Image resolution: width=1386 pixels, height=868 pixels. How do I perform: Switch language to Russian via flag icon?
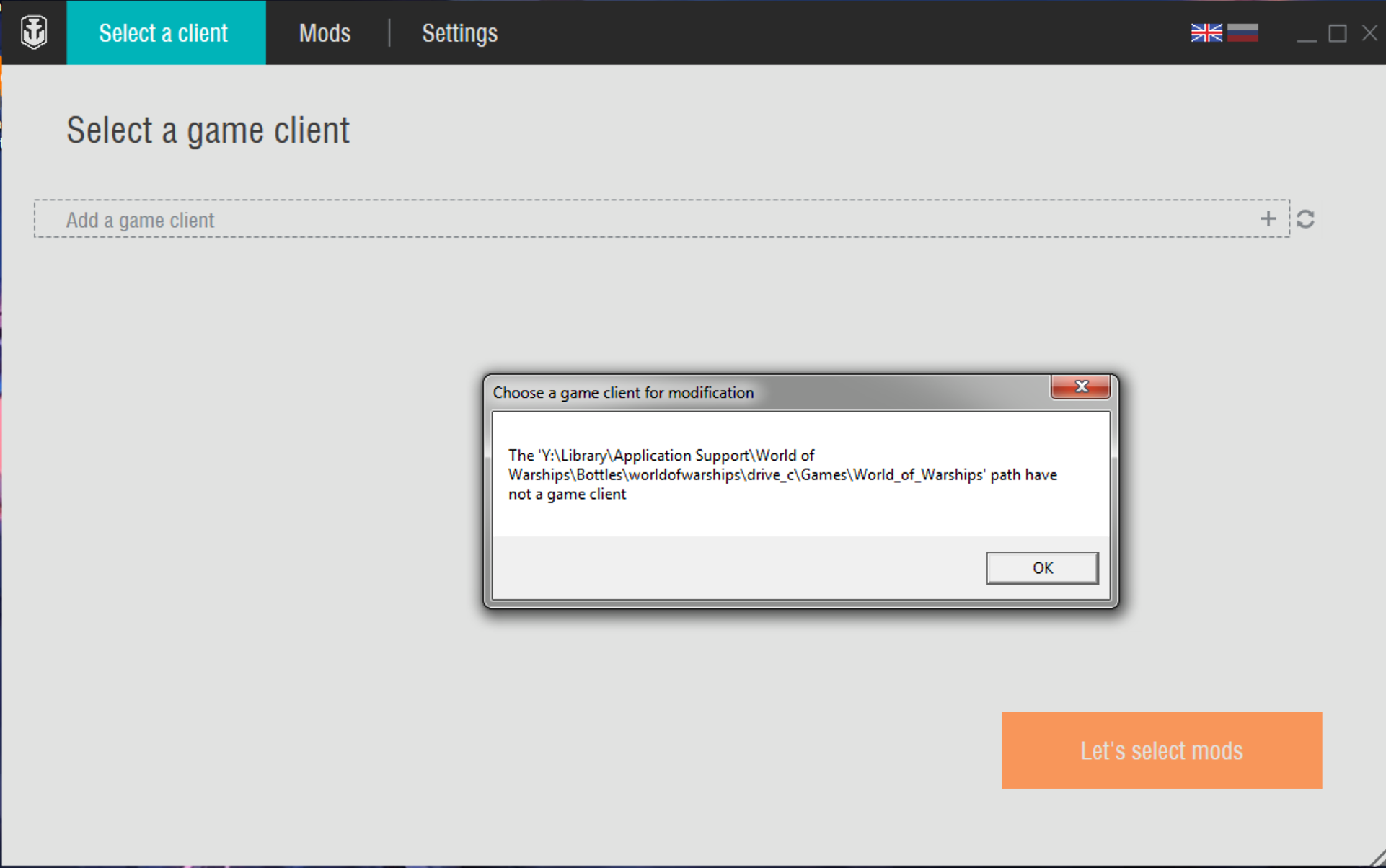(1242, 33)
